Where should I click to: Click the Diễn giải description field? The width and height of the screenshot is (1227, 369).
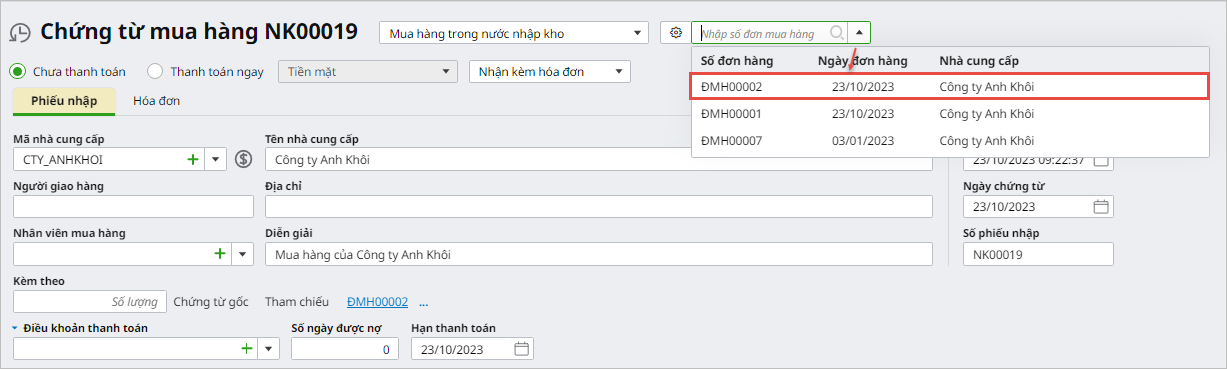pos(598,254)
